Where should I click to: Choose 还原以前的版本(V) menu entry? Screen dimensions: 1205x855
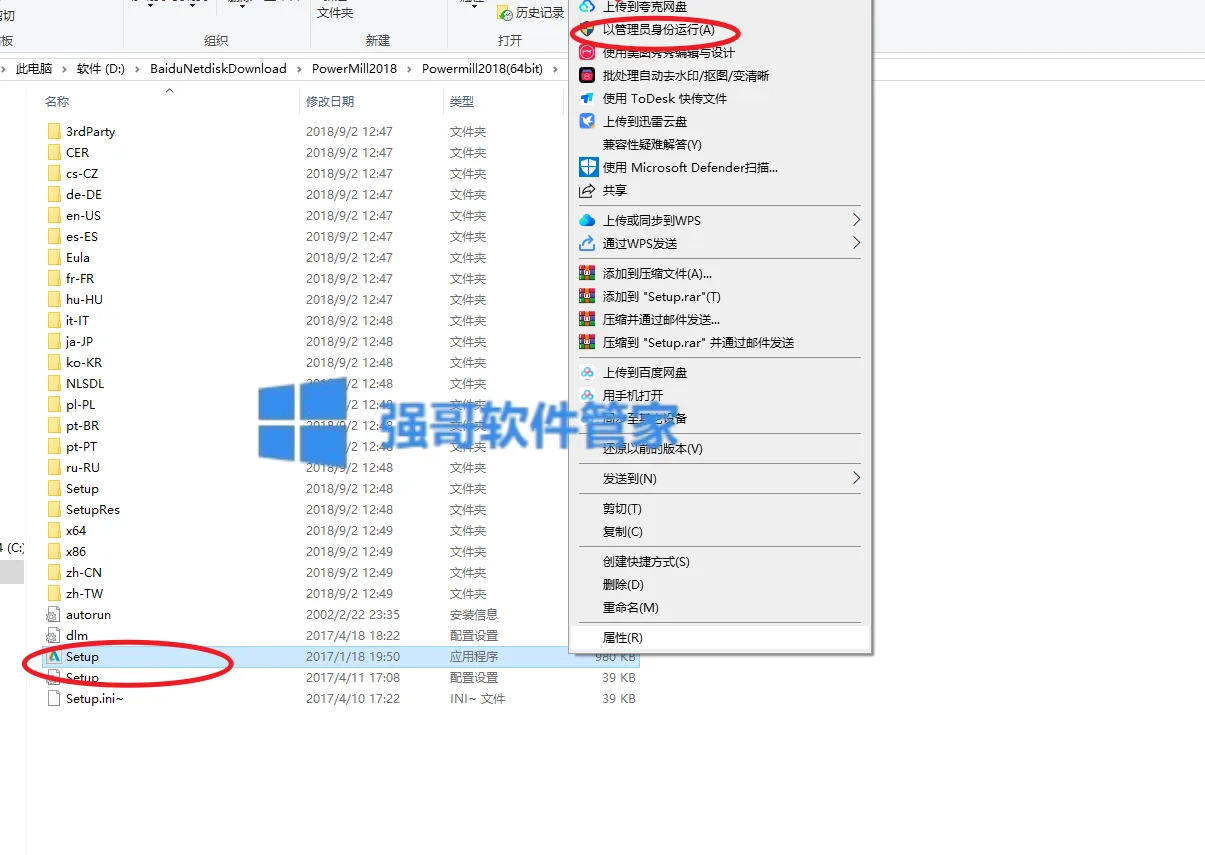pos(652,449)
